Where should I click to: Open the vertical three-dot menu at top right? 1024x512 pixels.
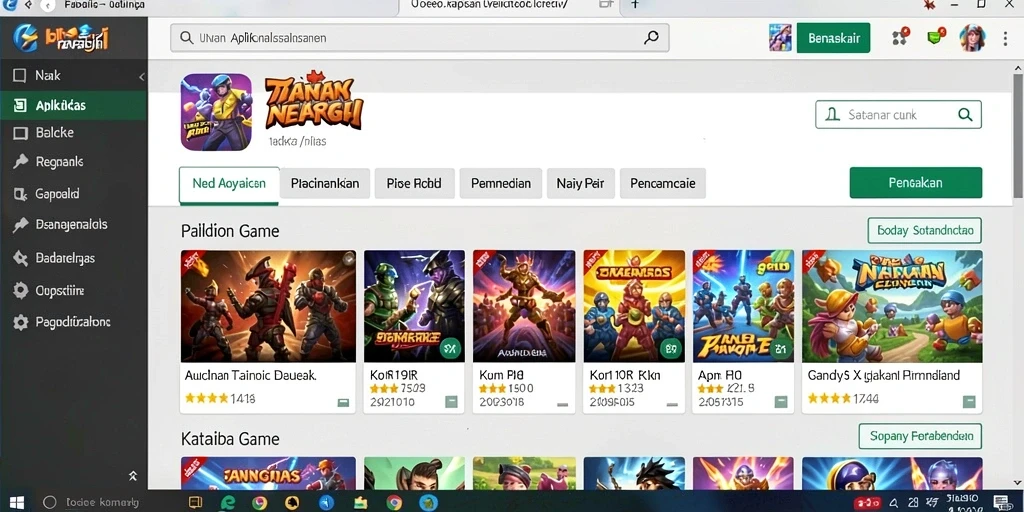(x=1005, y=39)
